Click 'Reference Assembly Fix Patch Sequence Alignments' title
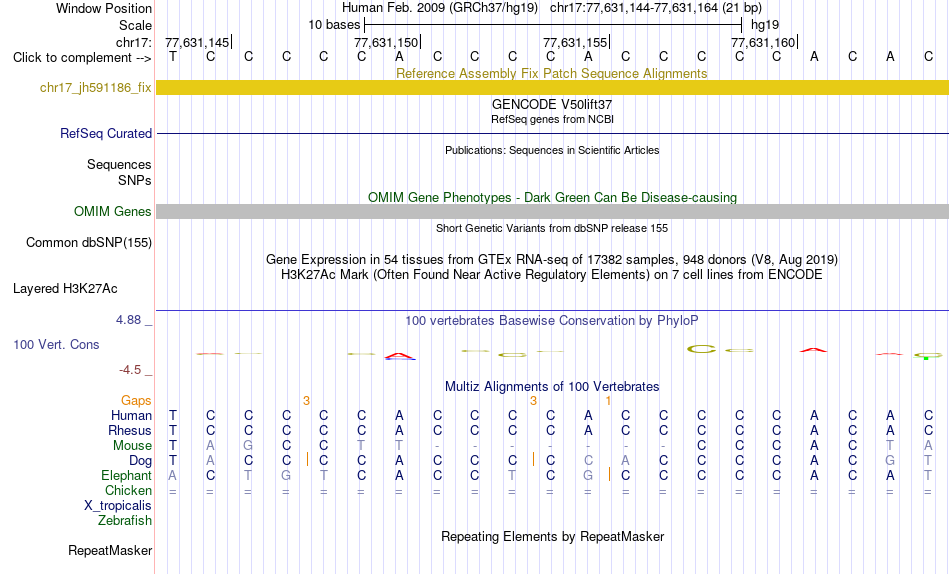This screenshot has height=574, width=950. click(x=552, y=73)
